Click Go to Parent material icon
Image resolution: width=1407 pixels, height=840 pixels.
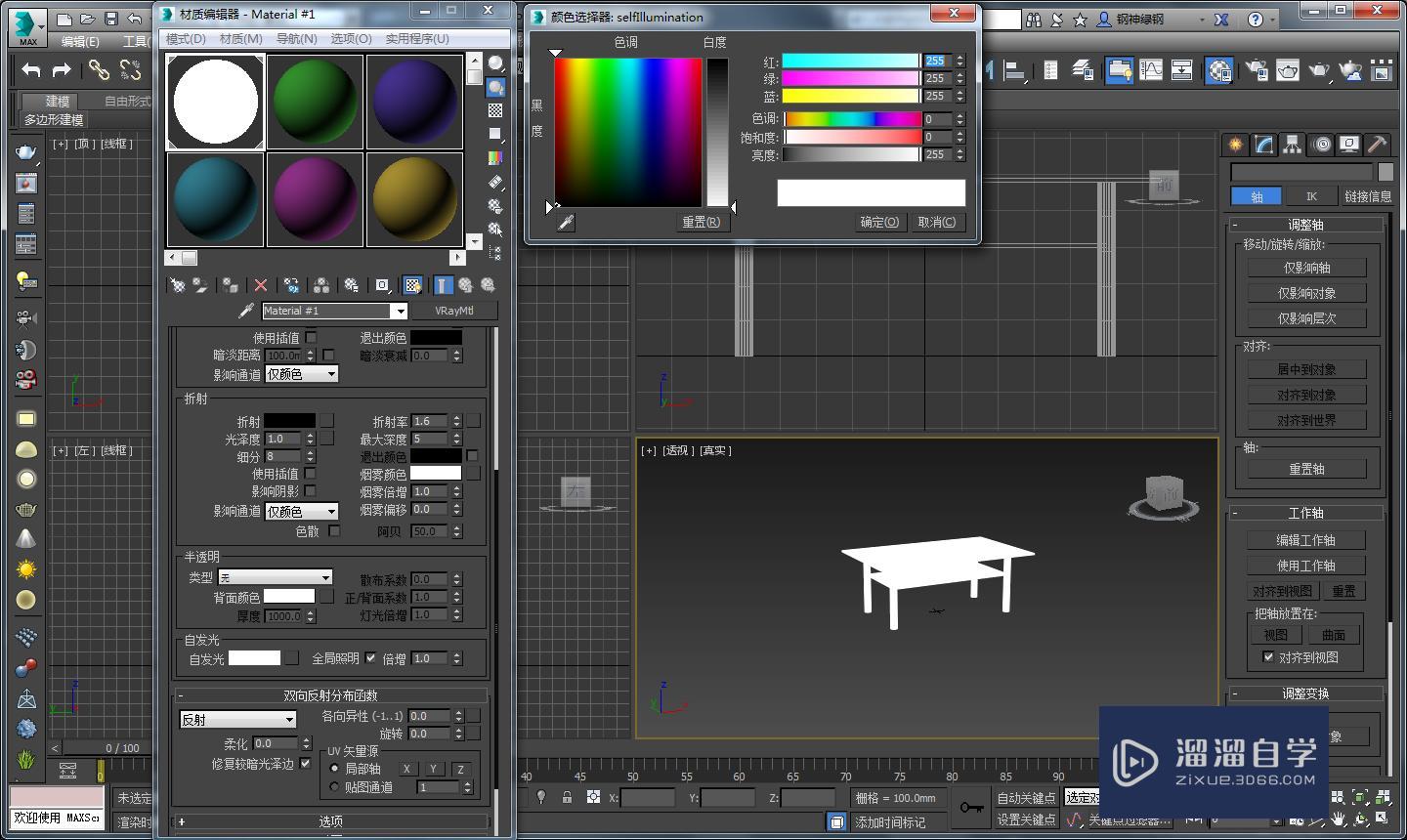[465, 285]
